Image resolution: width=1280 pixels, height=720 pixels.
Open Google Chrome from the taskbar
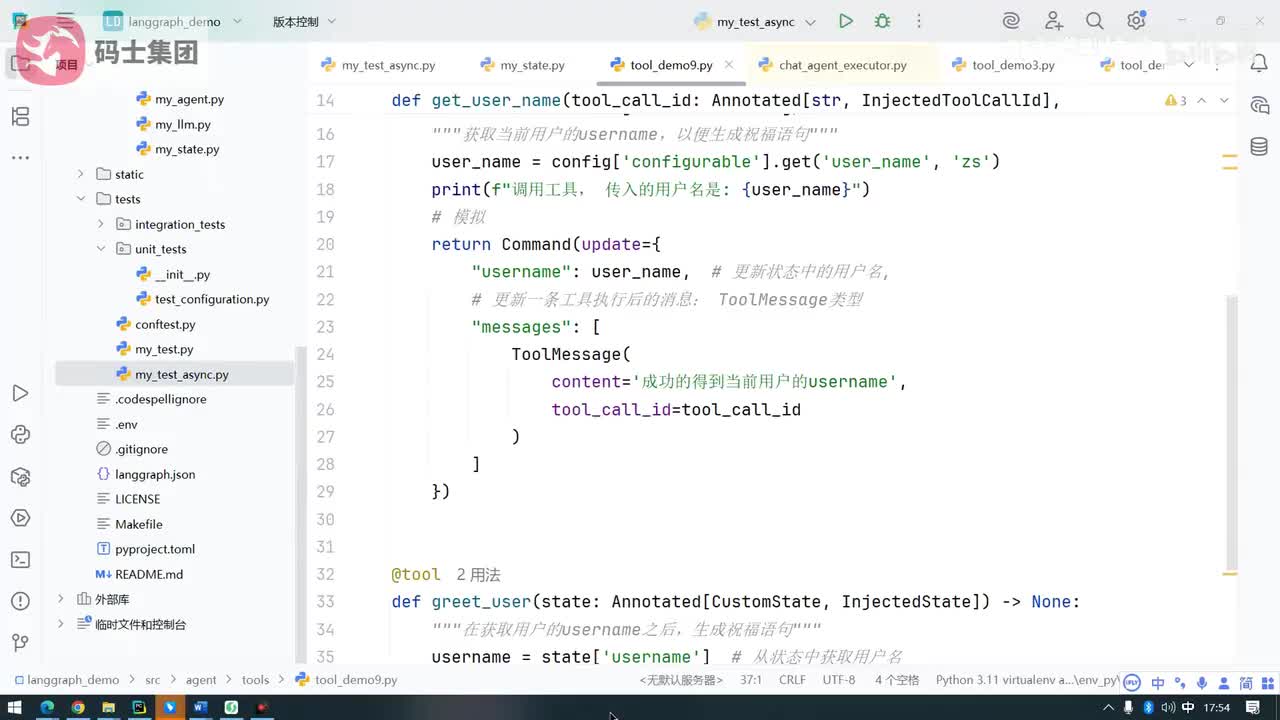pyautogui.click(x=77, y=707)
